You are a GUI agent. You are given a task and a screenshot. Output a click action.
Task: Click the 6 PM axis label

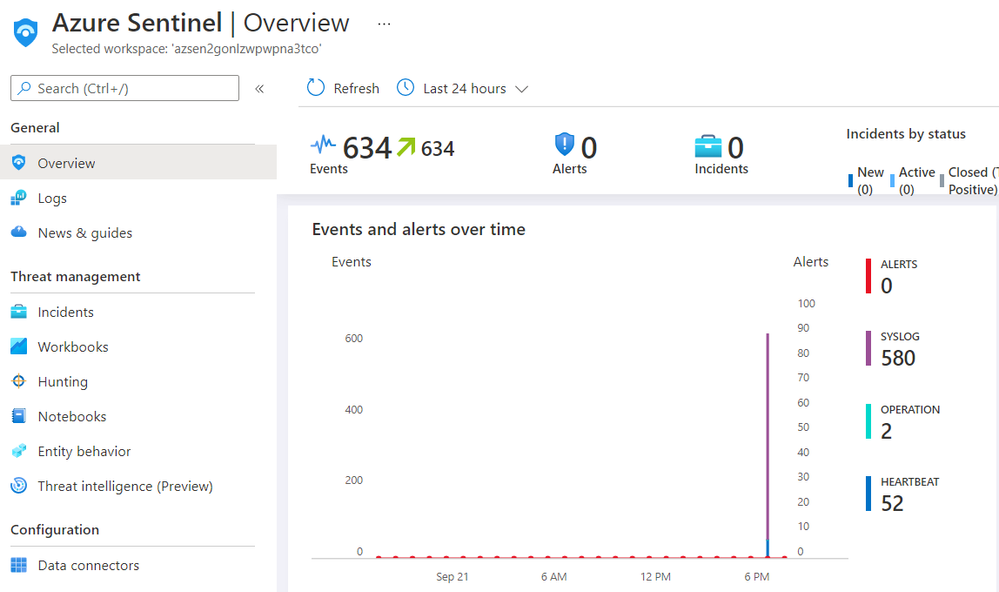click(x=756, y=576)
